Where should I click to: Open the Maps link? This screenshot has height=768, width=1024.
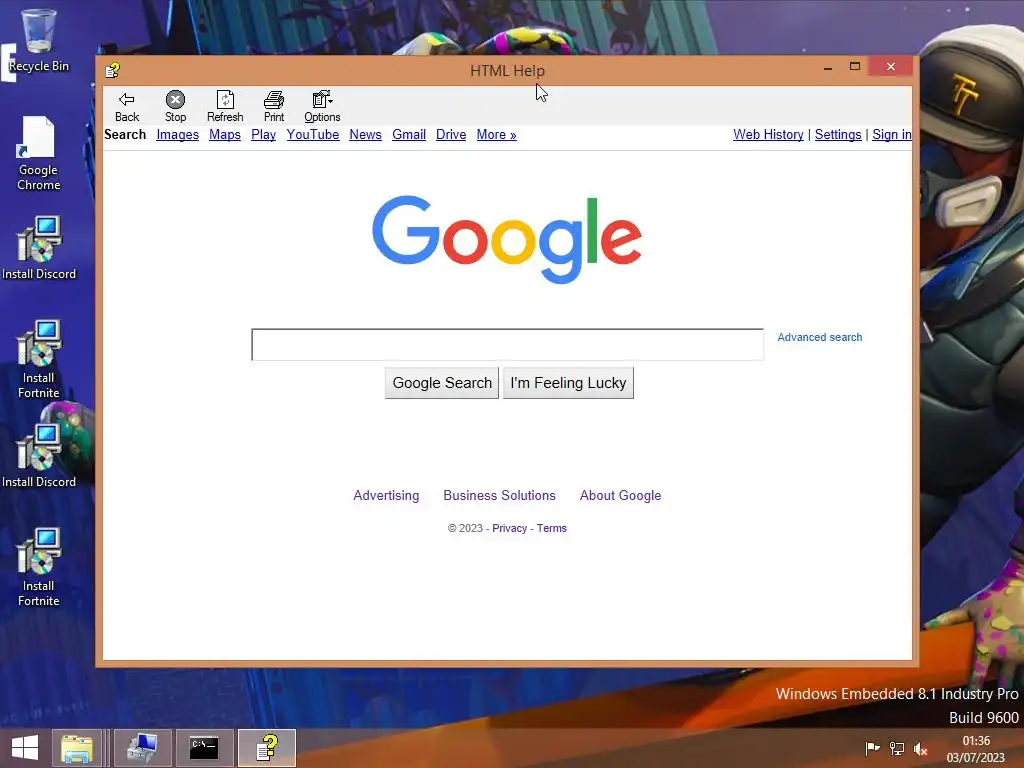[x=225, y=135]
